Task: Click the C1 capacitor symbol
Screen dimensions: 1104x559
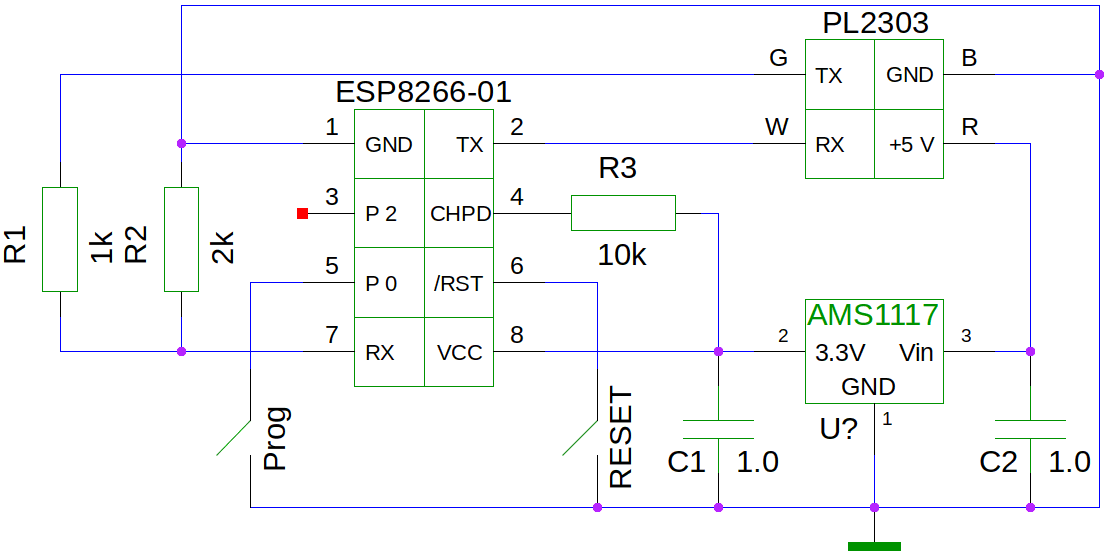Action: [718, 429]
